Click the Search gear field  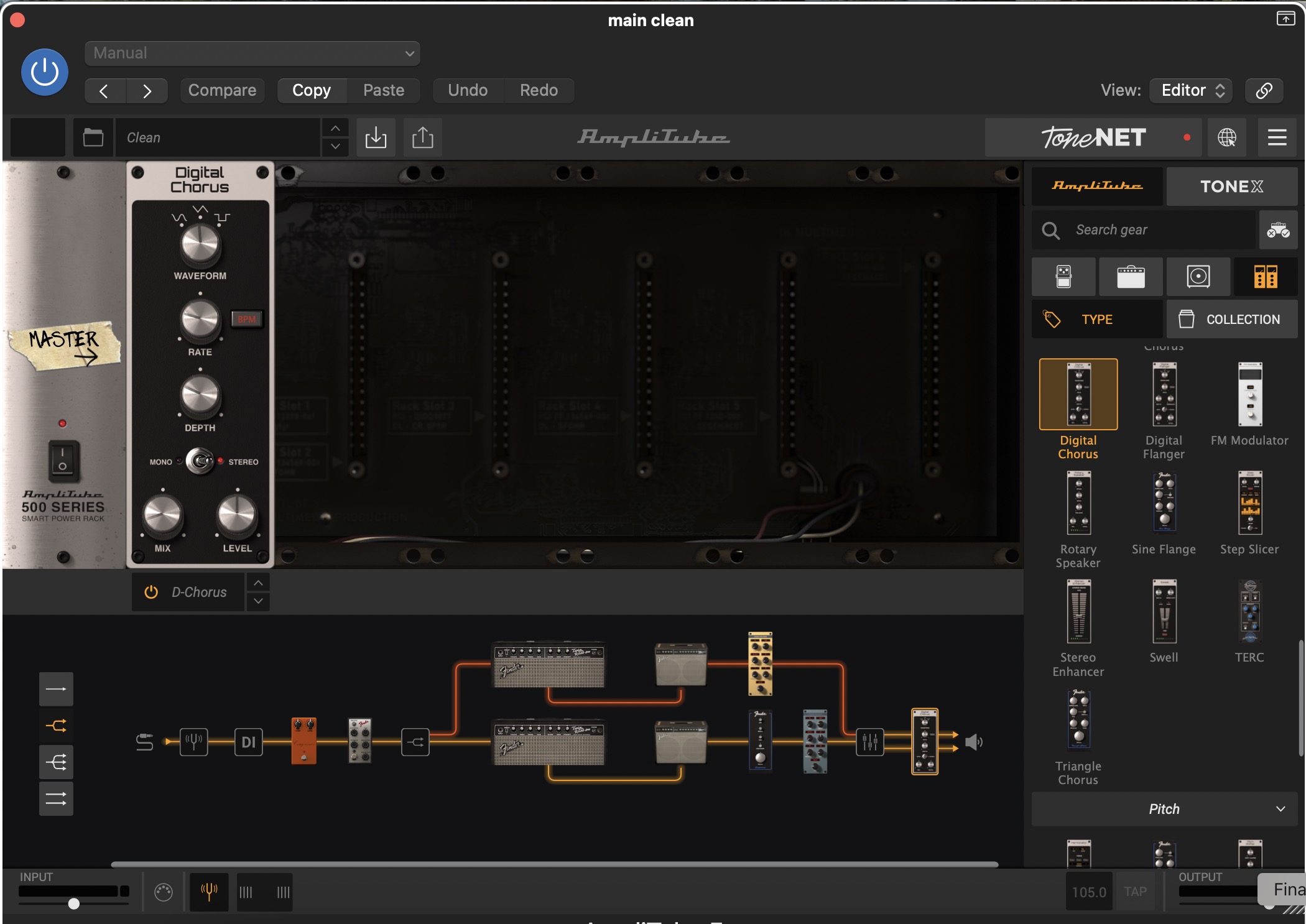[x=1144, y=230]
